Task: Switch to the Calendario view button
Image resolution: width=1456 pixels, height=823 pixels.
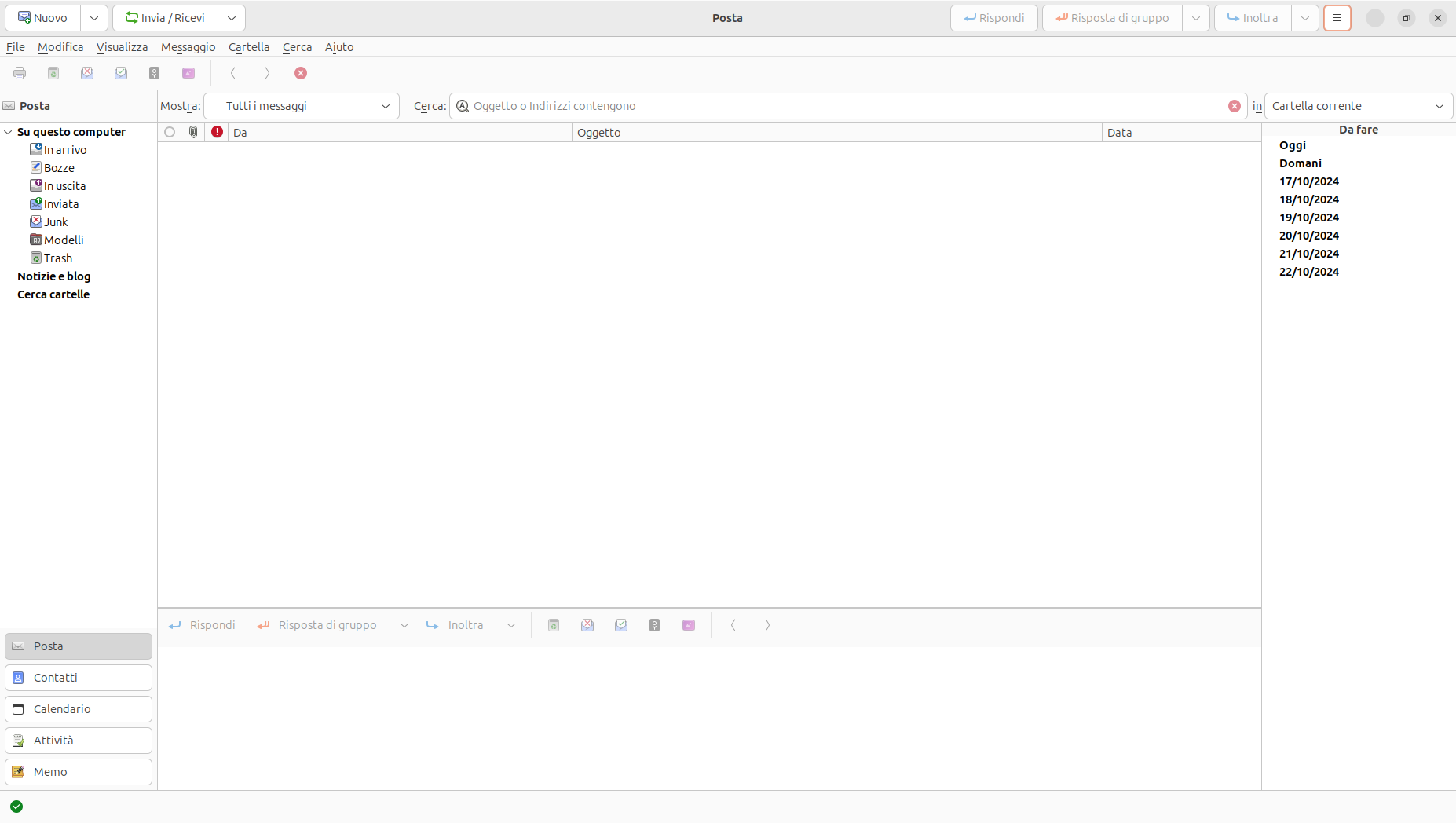Action: click(x=79, y=709)
